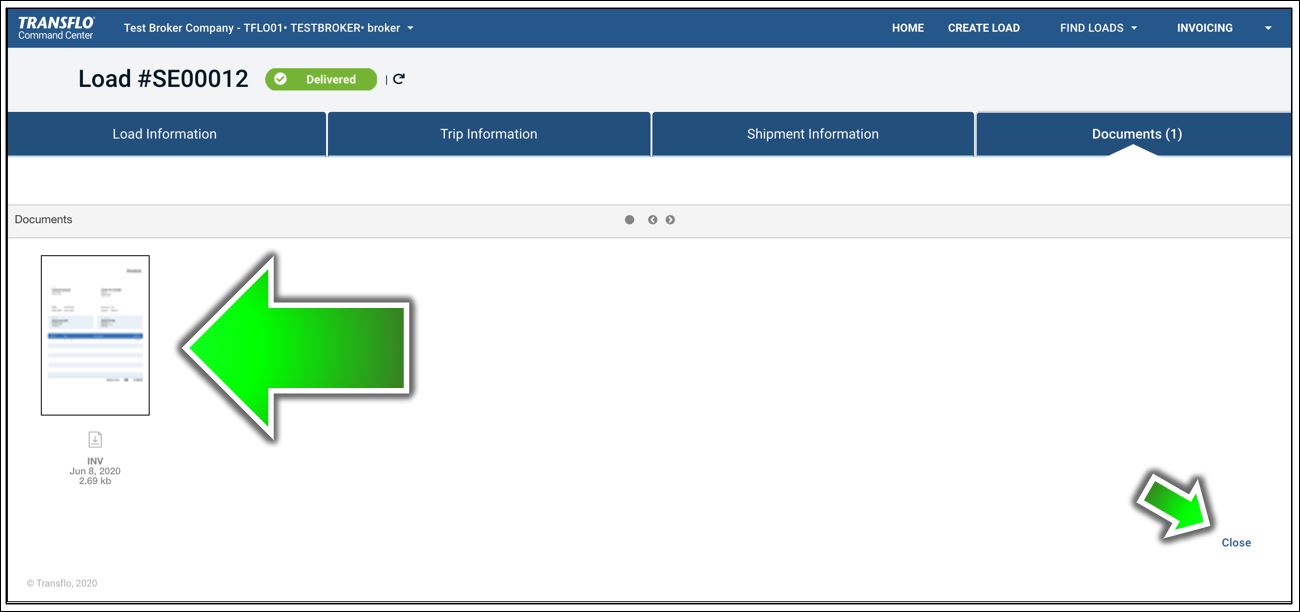
Task: Click the green checkmark on the Delivered badge
Action: 282,79
